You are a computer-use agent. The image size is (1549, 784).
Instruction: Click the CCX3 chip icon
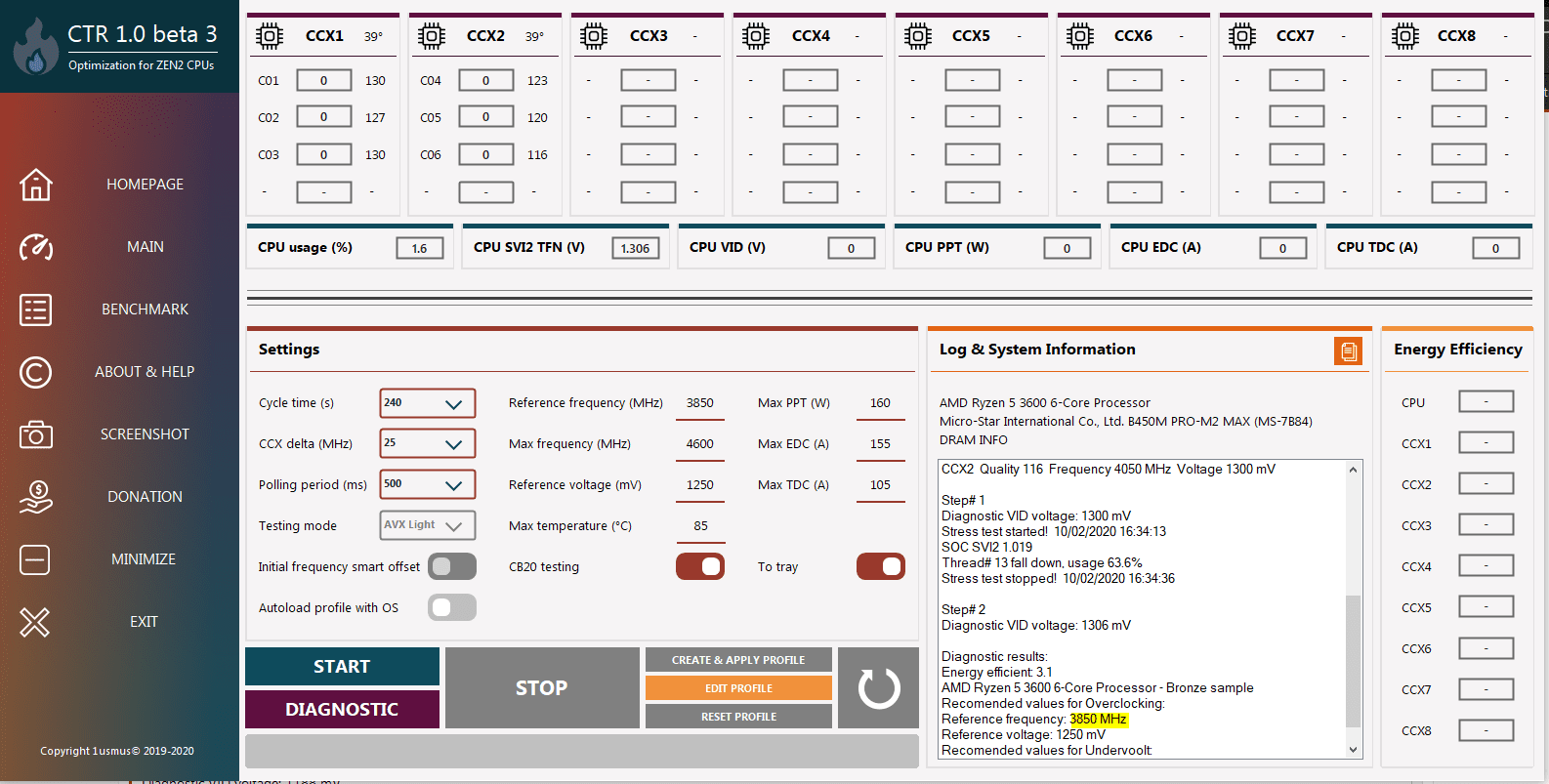click(x=594, y=36)
